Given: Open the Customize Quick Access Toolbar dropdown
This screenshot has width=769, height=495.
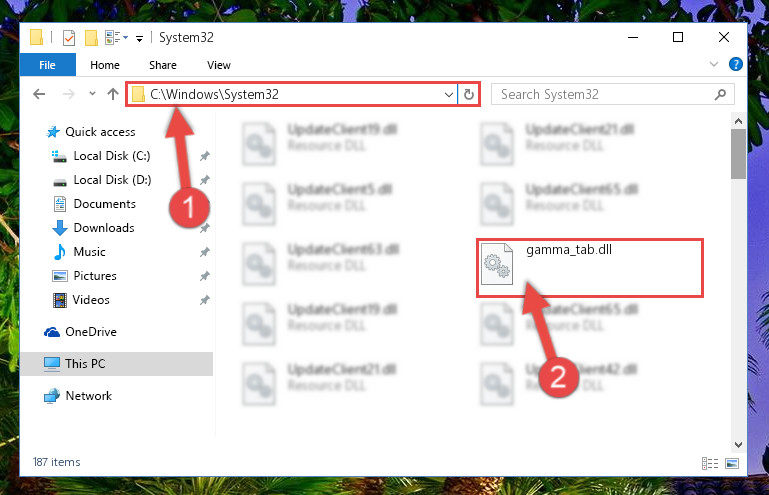Looking at the screenshot, I should point(140,38).
